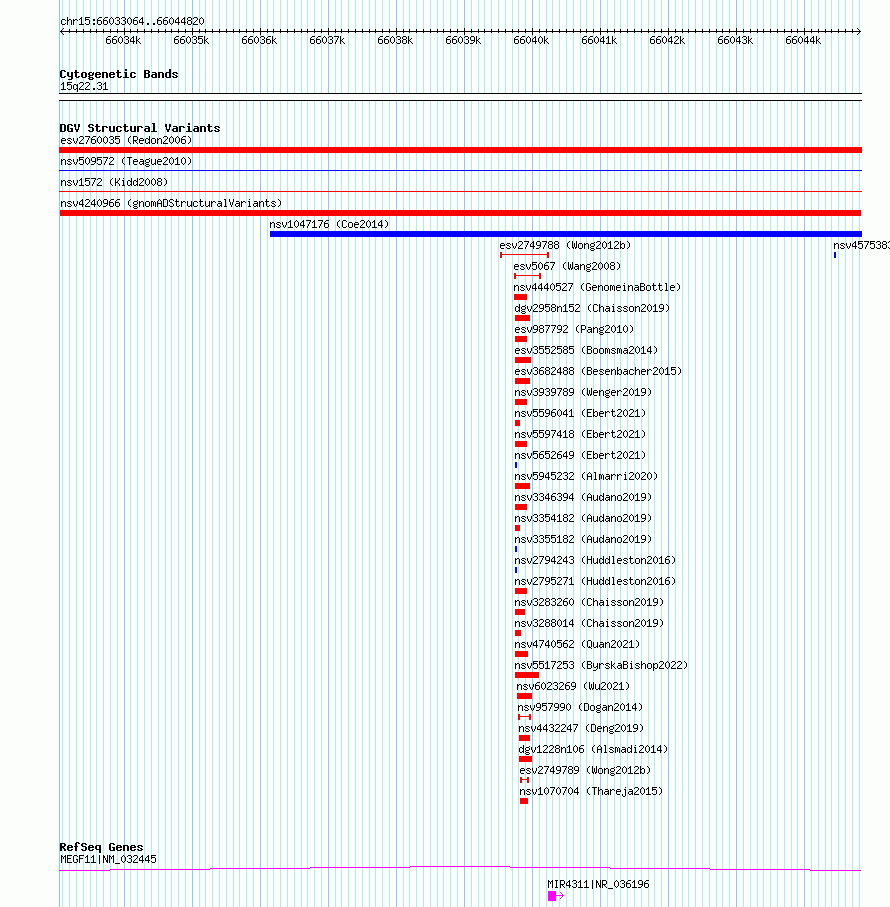
Task: Open nsv4740562 (Quan2021) variant
Action: pos(577,644)
